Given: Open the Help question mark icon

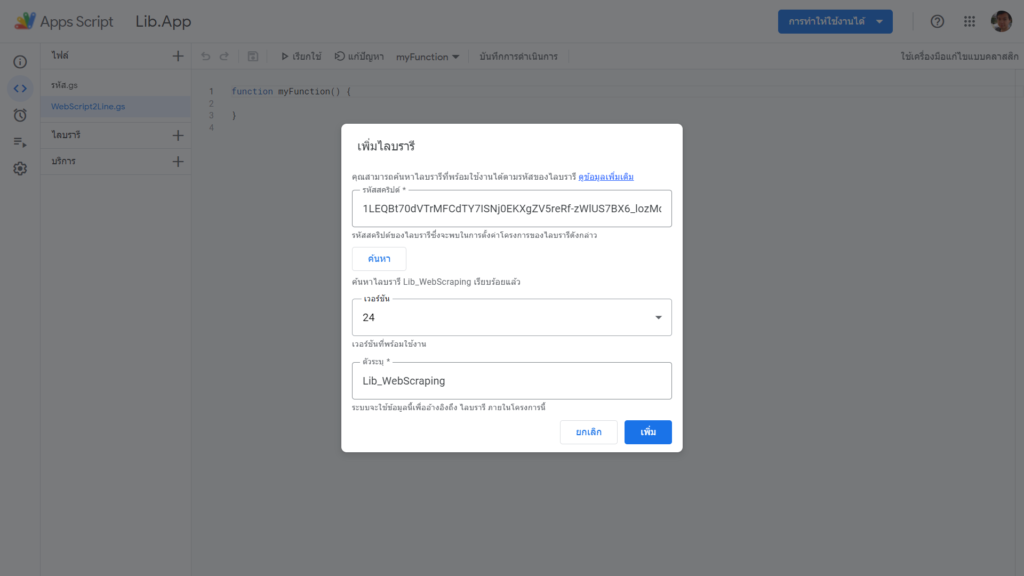Looking at the screenshot, I should click(x=937, y=22).
